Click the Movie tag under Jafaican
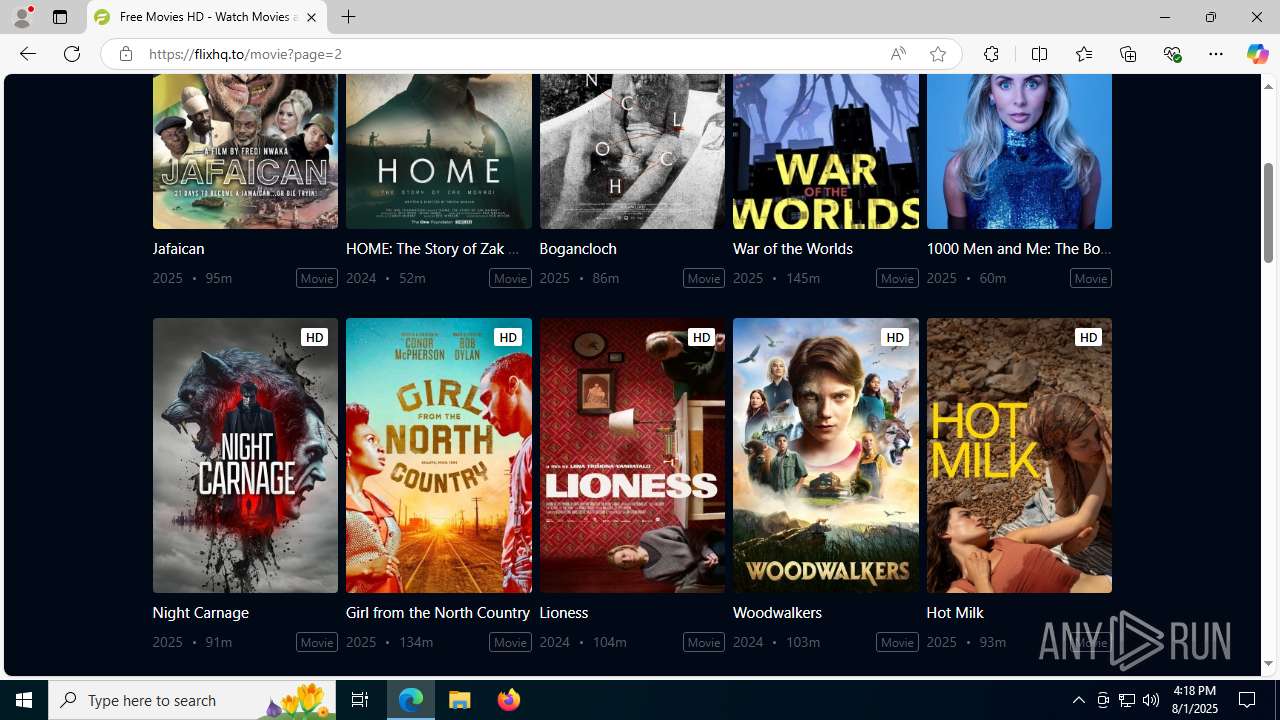 click(317, 278)
